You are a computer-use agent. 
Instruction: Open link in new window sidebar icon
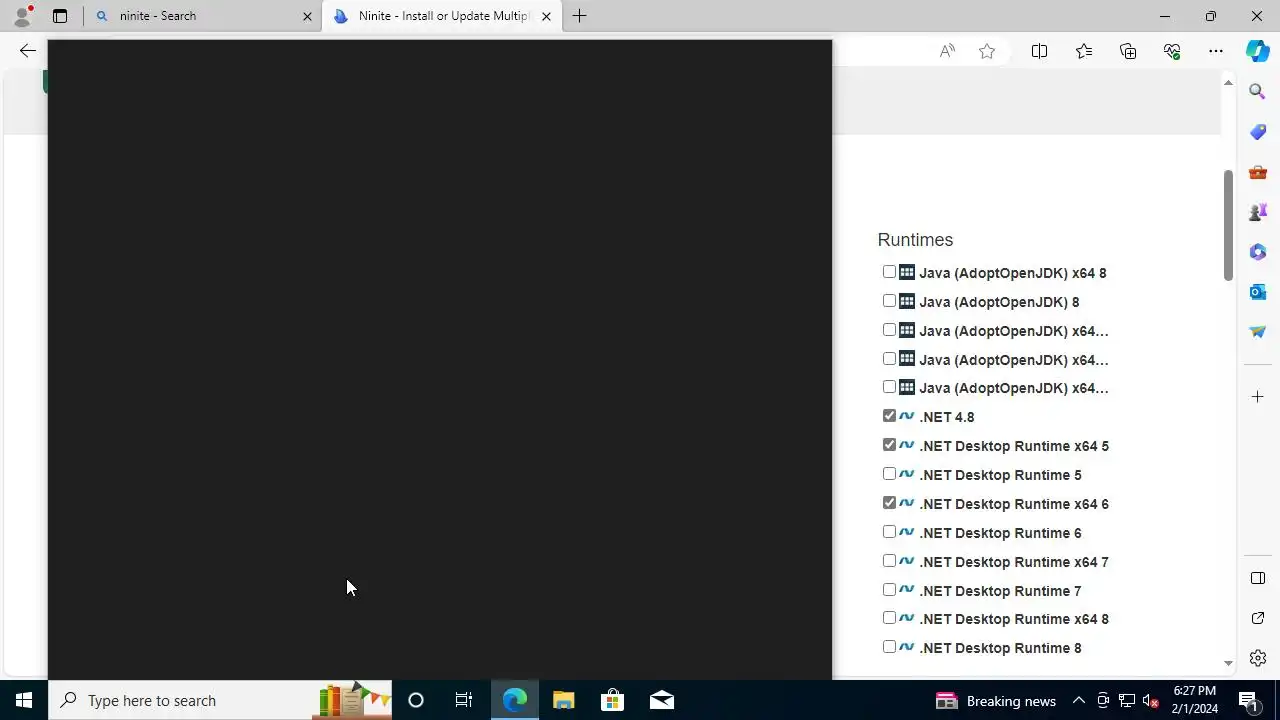pyautogui.click(x=1258, y=618)
